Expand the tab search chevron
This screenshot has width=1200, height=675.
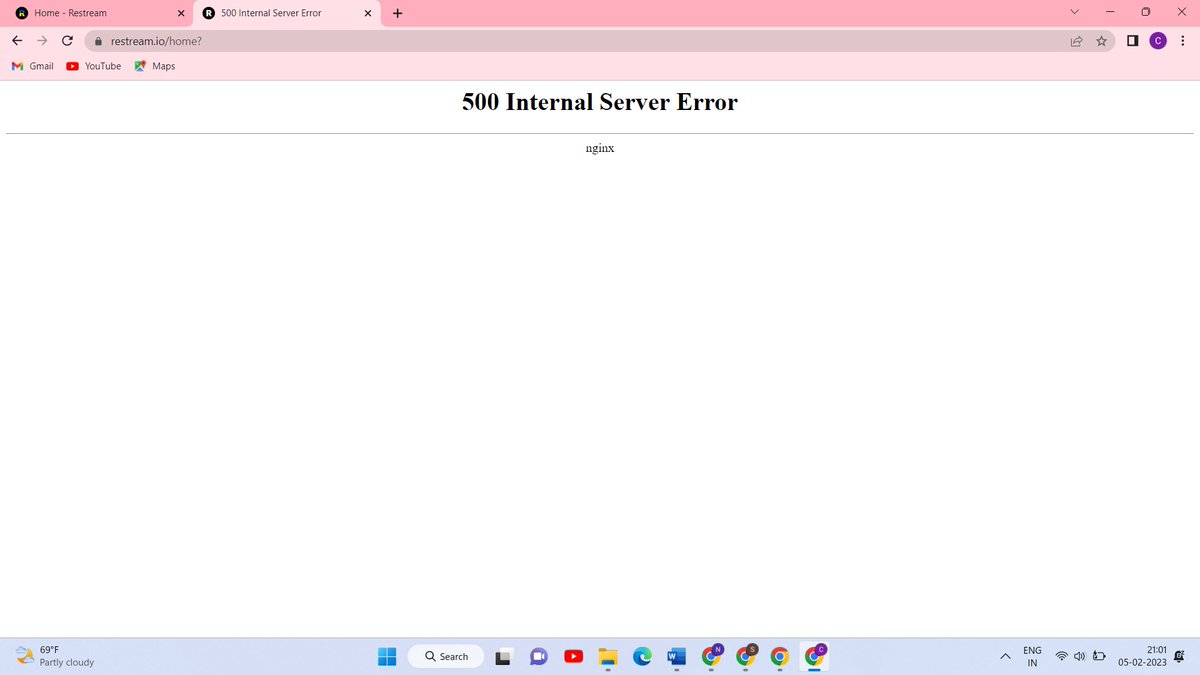1076,13
